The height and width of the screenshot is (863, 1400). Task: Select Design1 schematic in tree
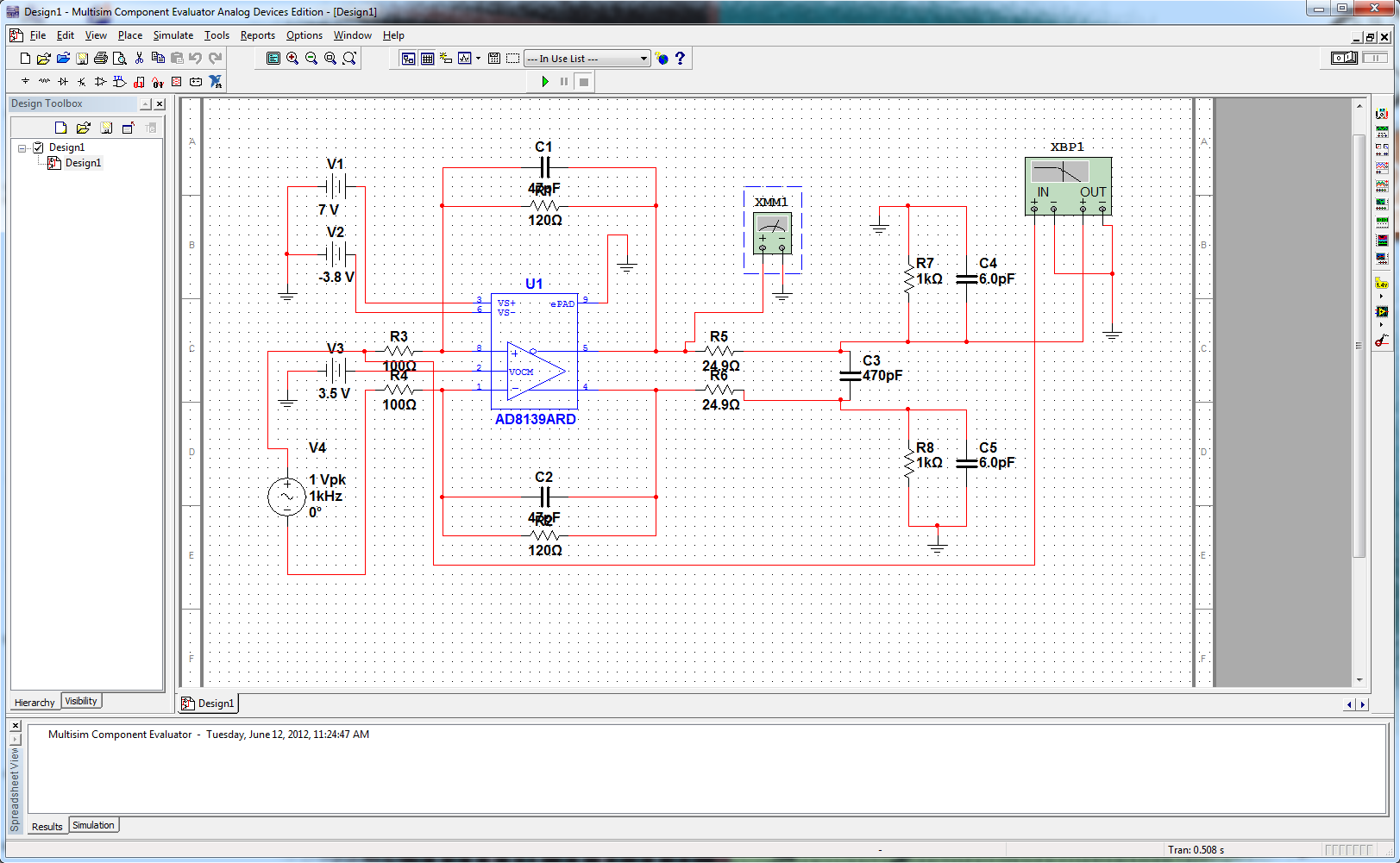point(83,163)
